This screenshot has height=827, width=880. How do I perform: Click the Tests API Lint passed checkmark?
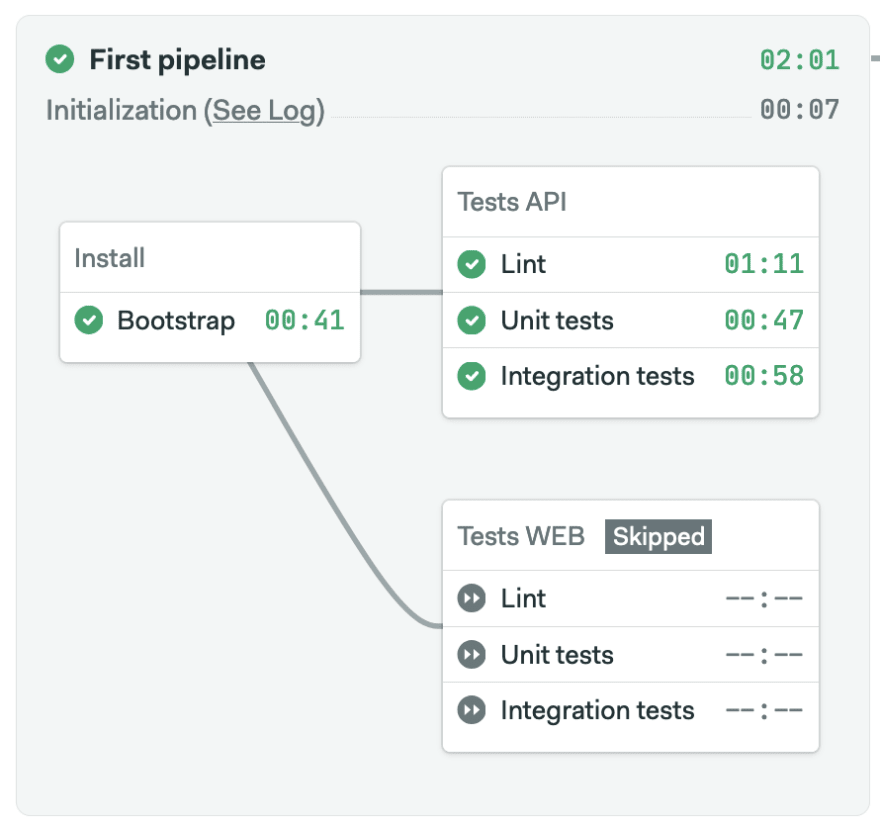(471, 264)
